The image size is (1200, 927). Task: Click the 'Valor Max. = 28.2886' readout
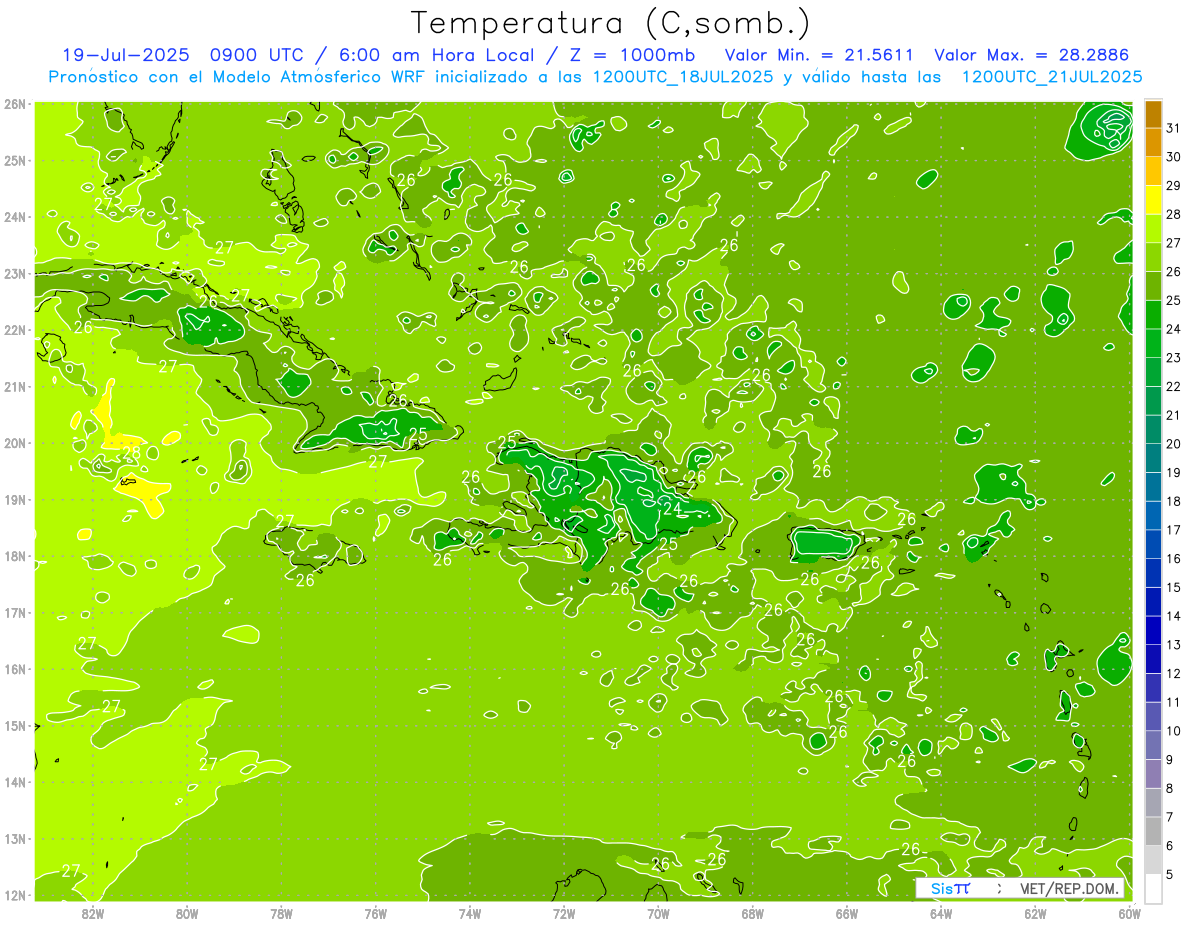1032,55
